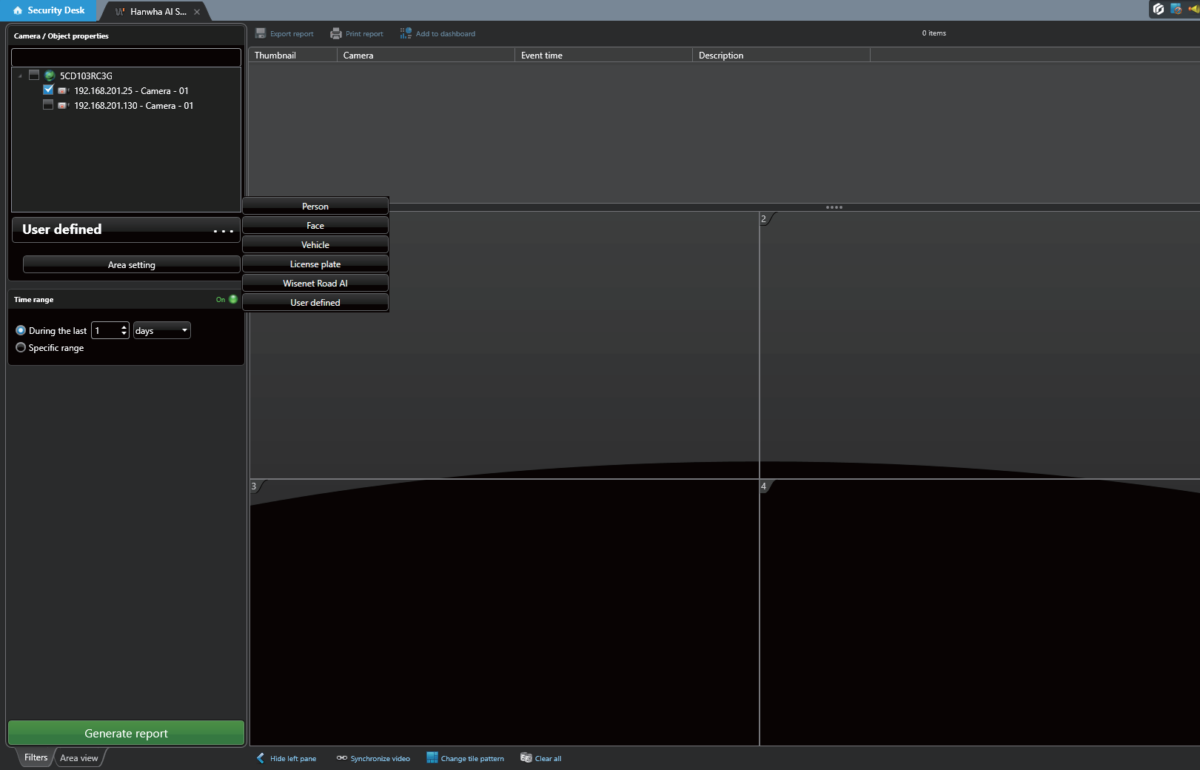Open the Security Desk home tab

coord(49,10)
